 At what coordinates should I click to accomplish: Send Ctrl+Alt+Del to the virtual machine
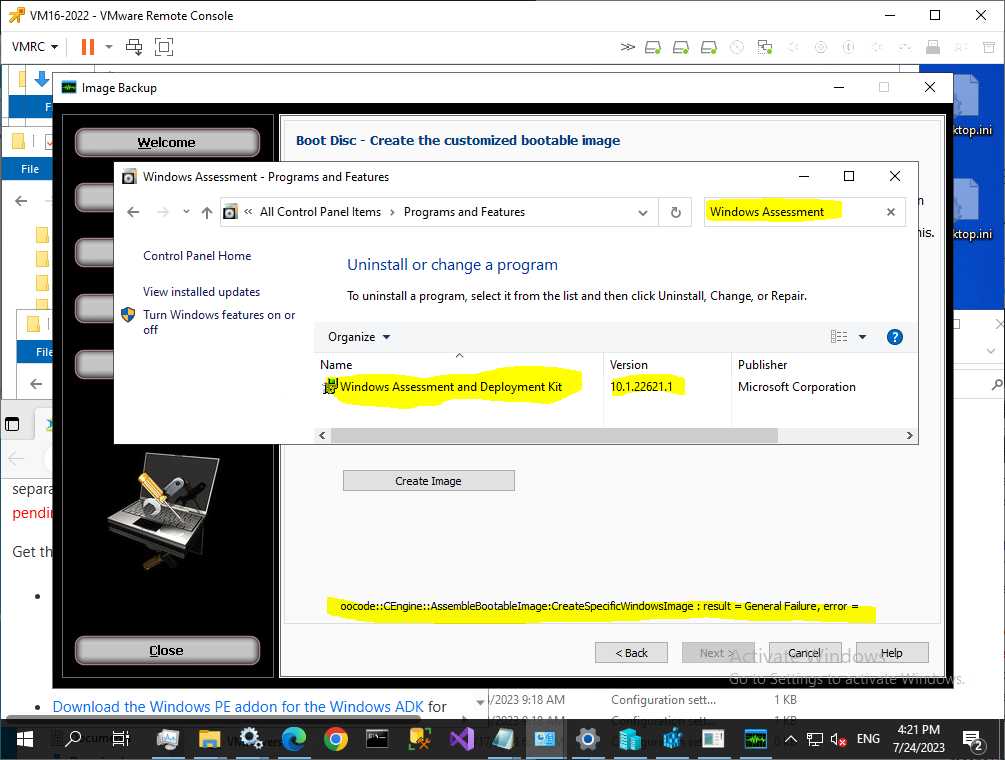[134, 47]
